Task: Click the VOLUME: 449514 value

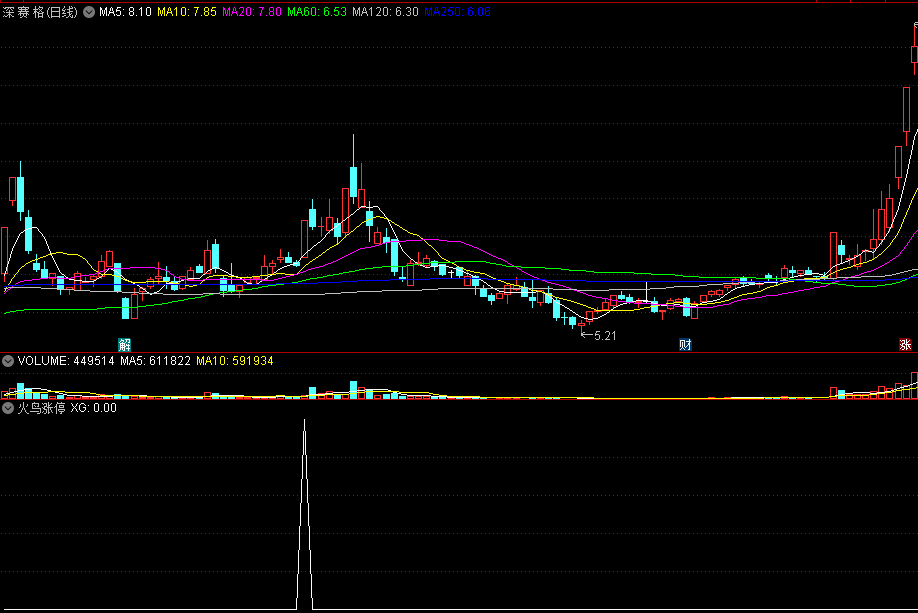Action: point(66,361)
